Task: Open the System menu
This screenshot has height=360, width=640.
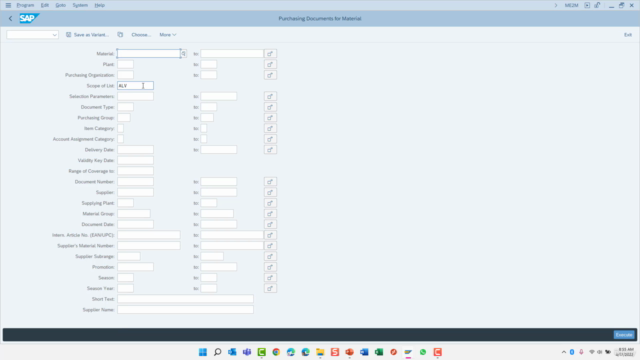Action: (x=80, y=5)
